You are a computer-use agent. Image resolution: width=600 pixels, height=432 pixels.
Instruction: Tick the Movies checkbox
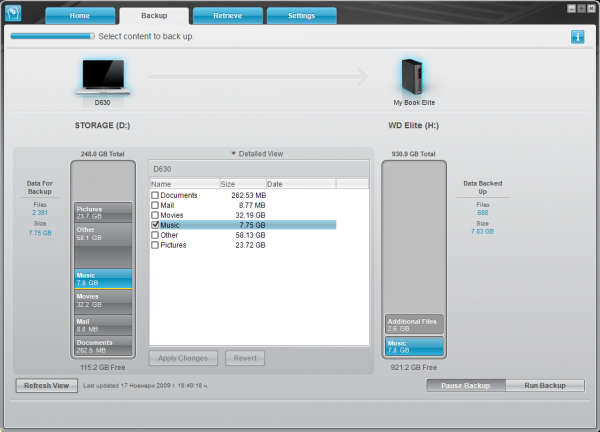pyautogui.click(x=155, y=215)
